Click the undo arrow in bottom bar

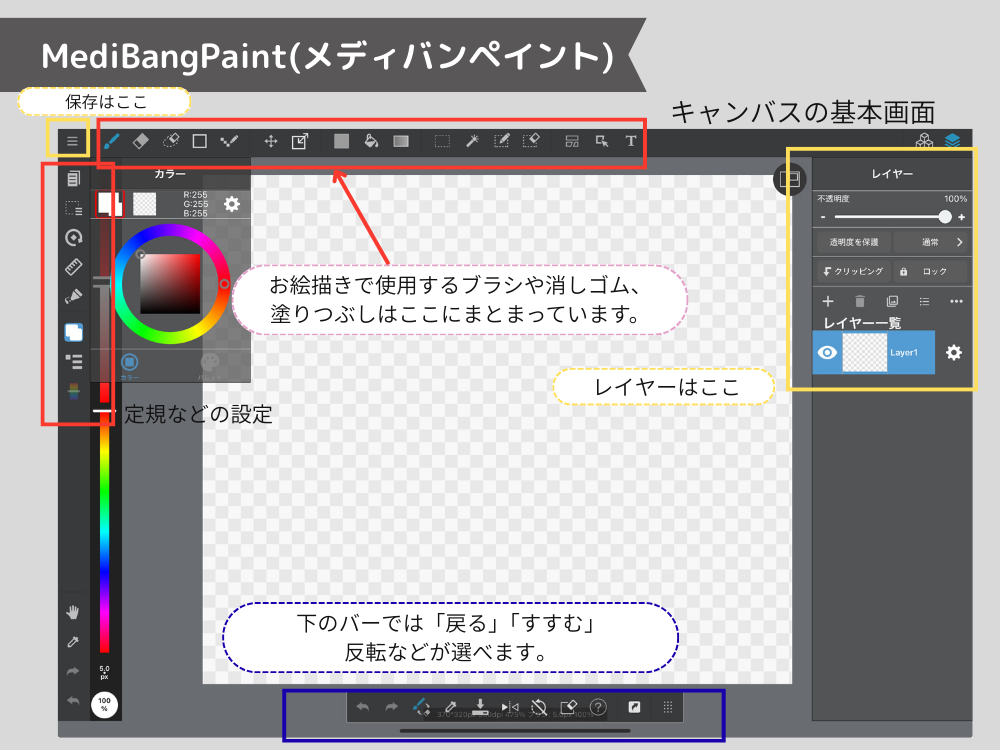(x=362, y=707)
